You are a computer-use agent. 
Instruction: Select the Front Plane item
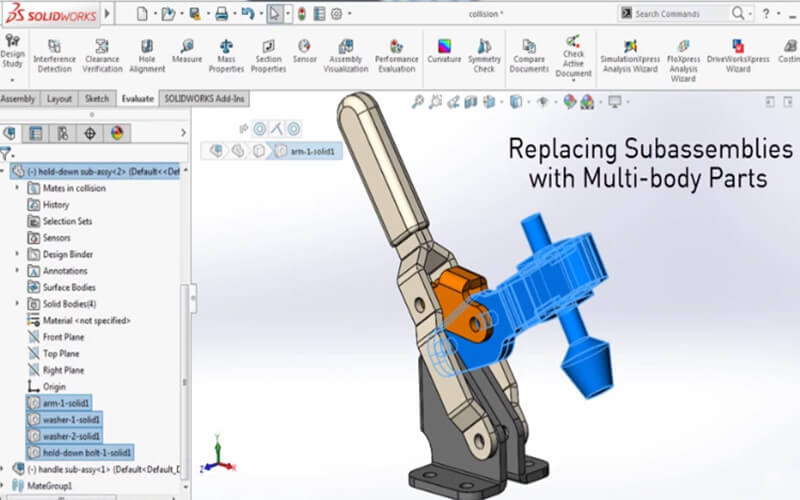(x=56, y=337)
